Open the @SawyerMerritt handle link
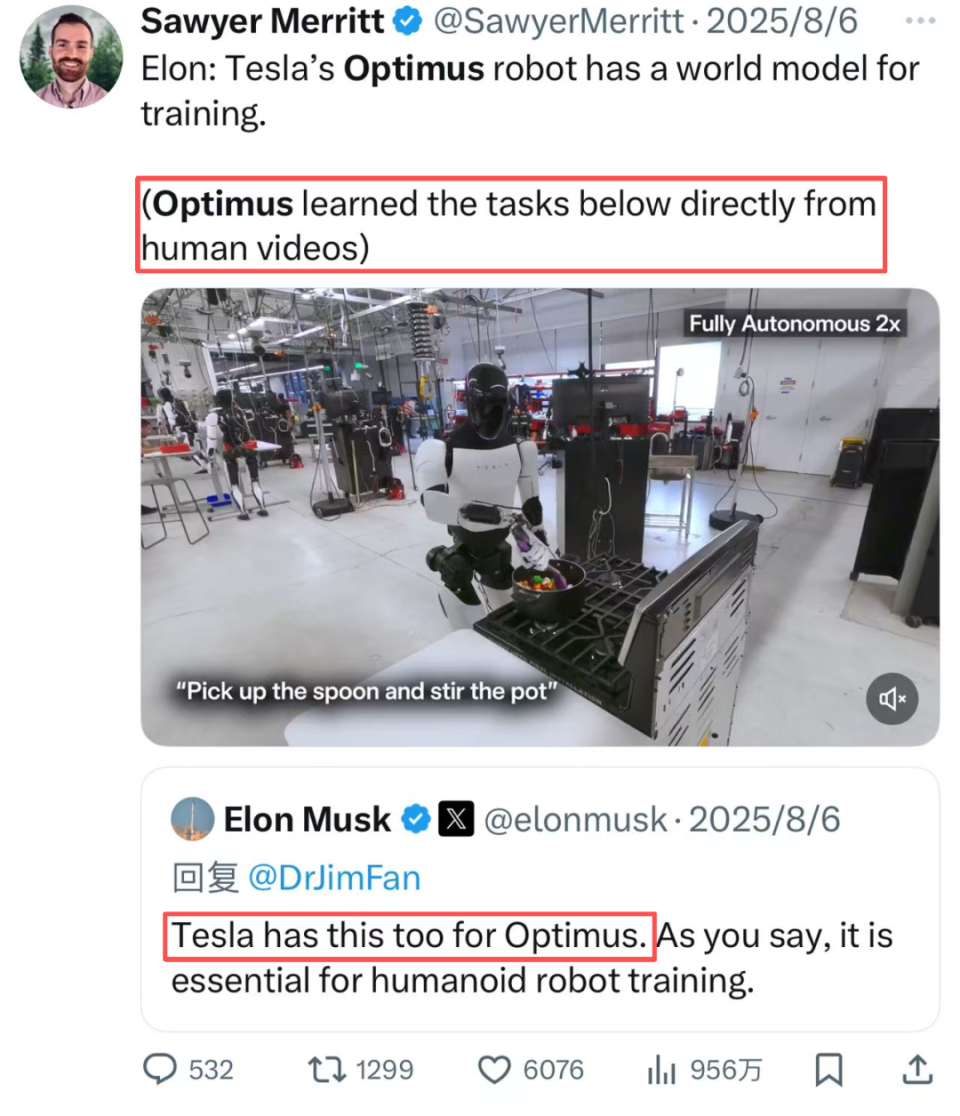The image size is (960, 1116). 558,21
